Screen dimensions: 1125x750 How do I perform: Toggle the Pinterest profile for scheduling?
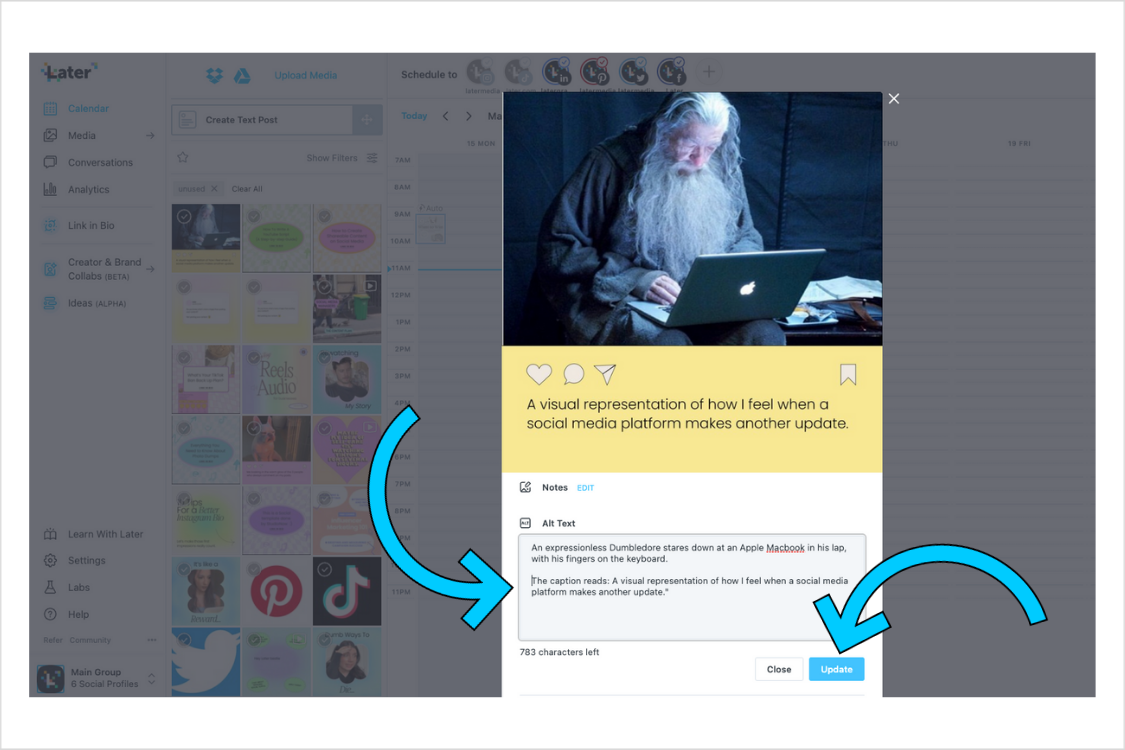point(595,71)
